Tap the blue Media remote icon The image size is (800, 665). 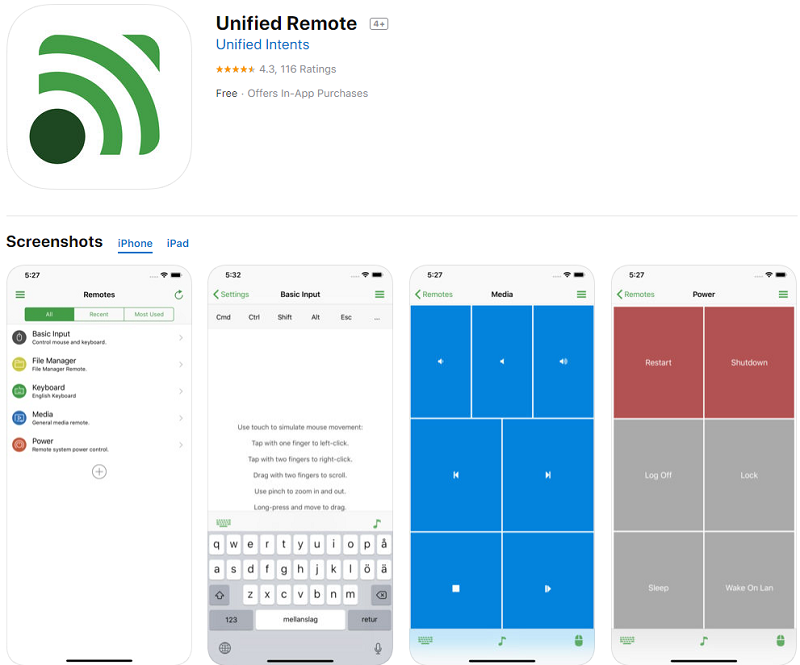point(19,417)
